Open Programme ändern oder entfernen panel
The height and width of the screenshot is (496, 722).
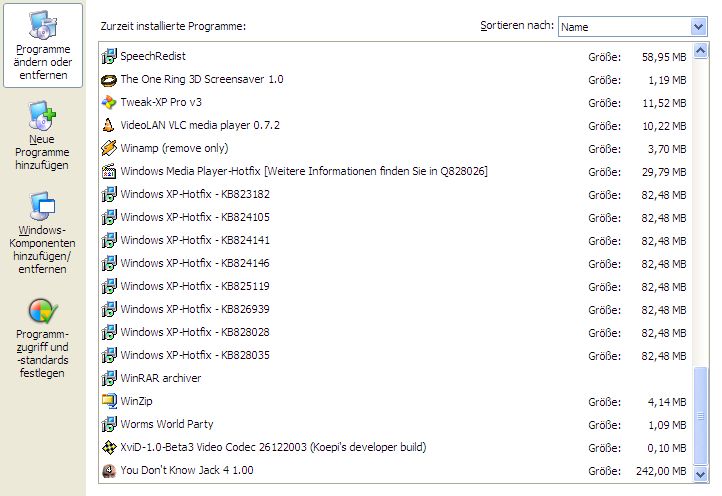[43, 45]
